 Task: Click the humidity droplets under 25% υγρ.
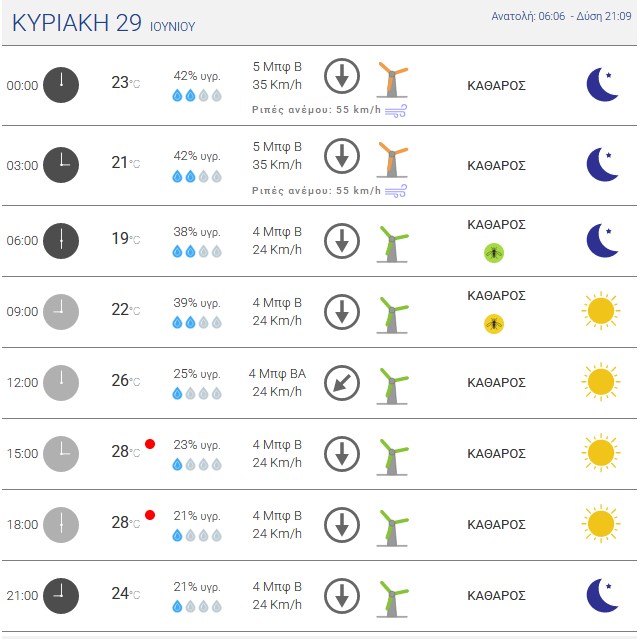click(x=197, y=393)
